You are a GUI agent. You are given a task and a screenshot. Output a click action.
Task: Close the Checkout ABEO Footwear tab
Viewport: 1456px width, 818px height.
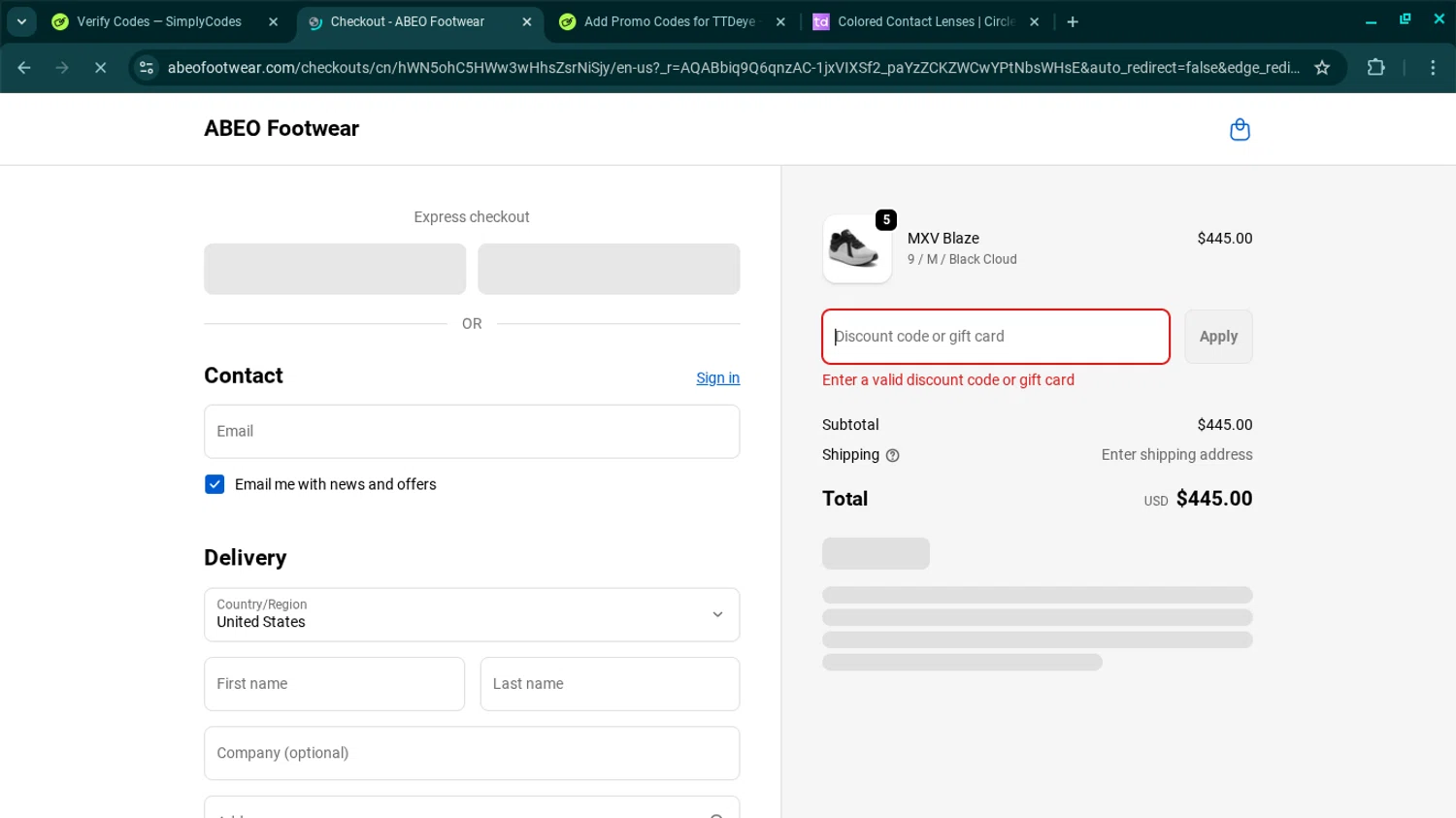coord(526,21)
